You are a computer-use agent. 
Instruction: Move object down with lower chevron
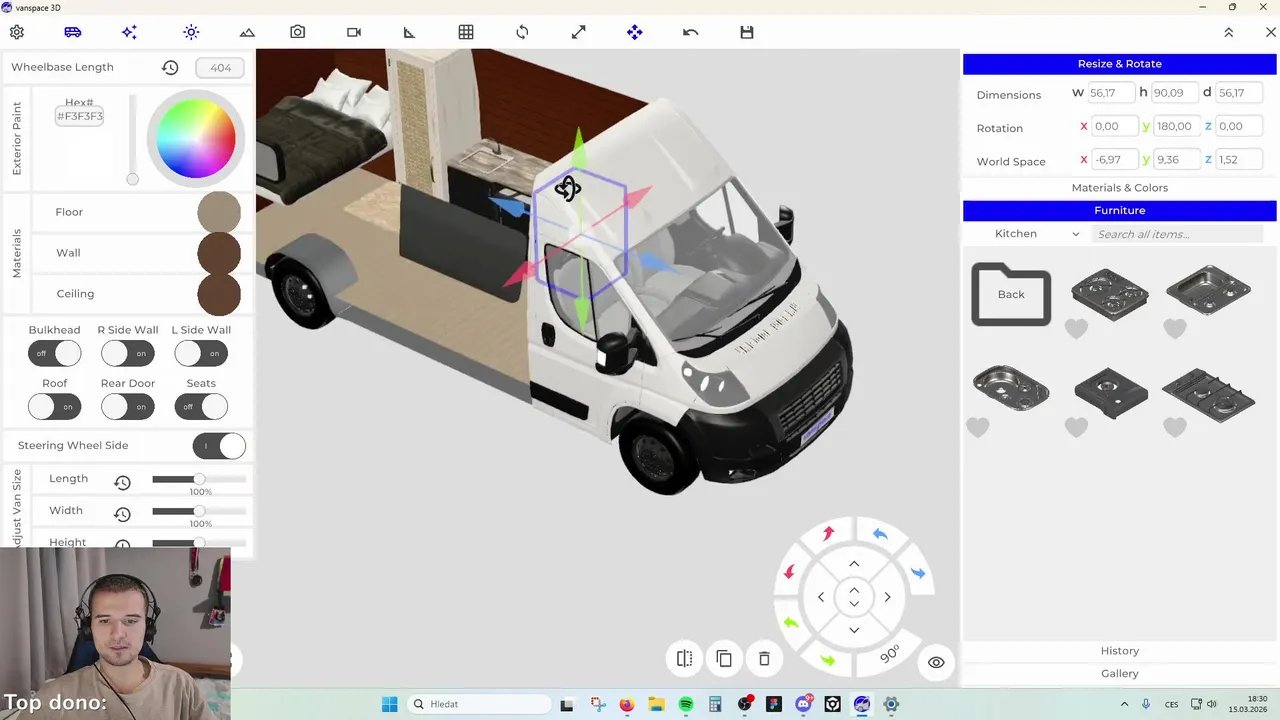[x=854, y=630]
